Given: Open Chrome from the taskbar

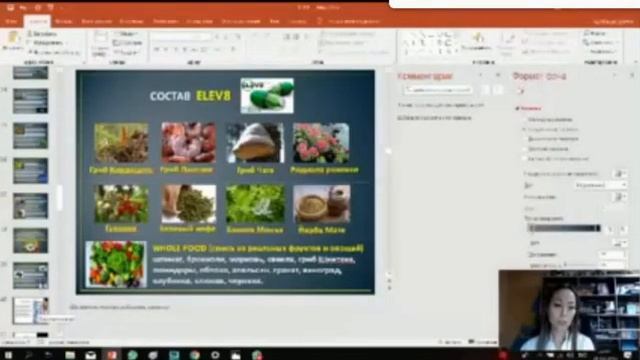Looking at the screenshot, I should pos(195,355).
